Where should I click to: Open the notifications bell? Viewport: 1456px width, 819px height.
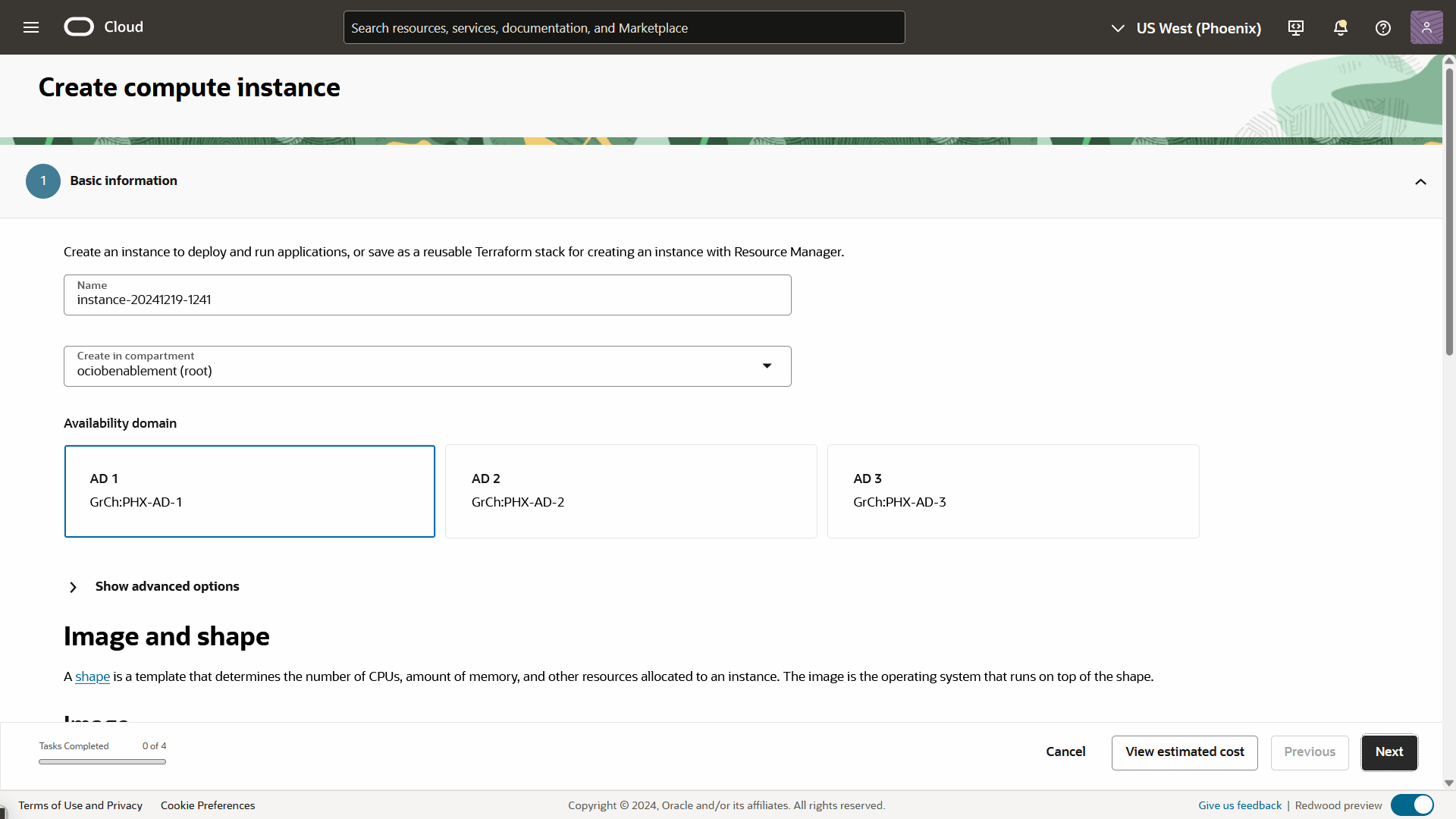pyautogui.click(x=1340, y=28)
